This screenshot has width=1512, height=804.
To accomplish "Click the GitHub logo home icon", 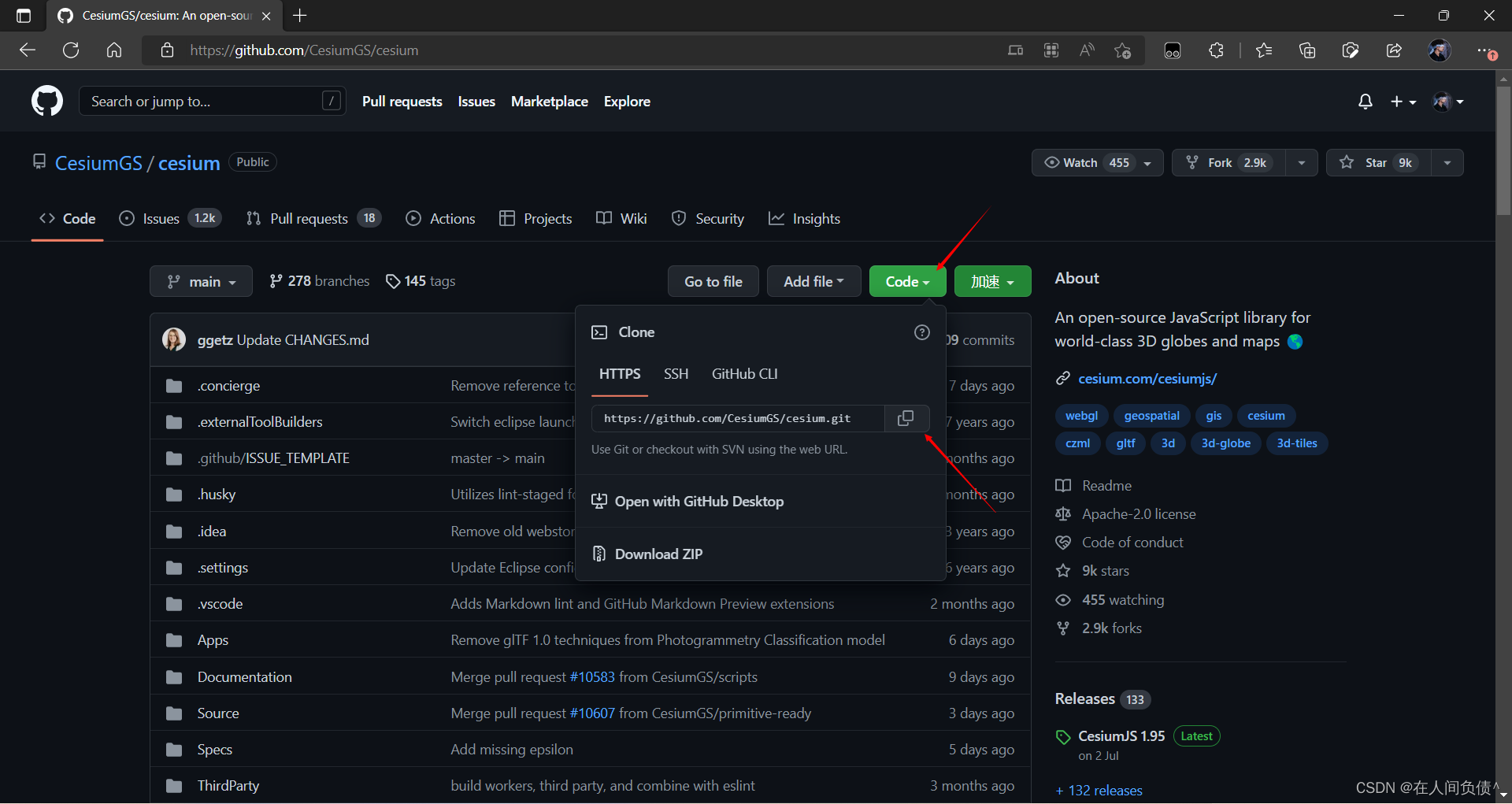I will (x=47, y=102).
